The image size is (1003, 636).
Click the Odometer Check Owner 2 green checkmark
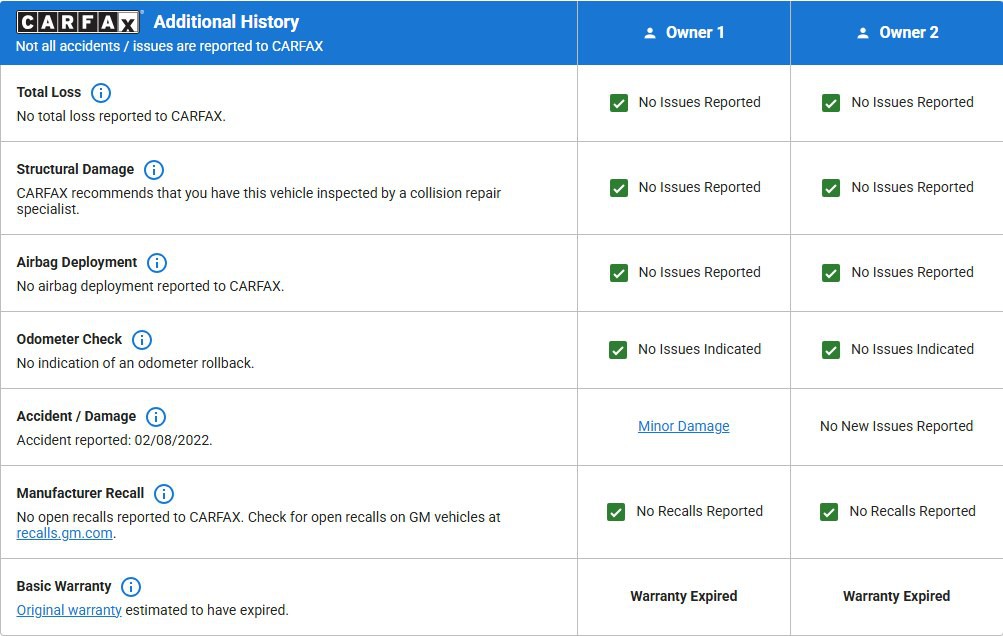point(831,350)
